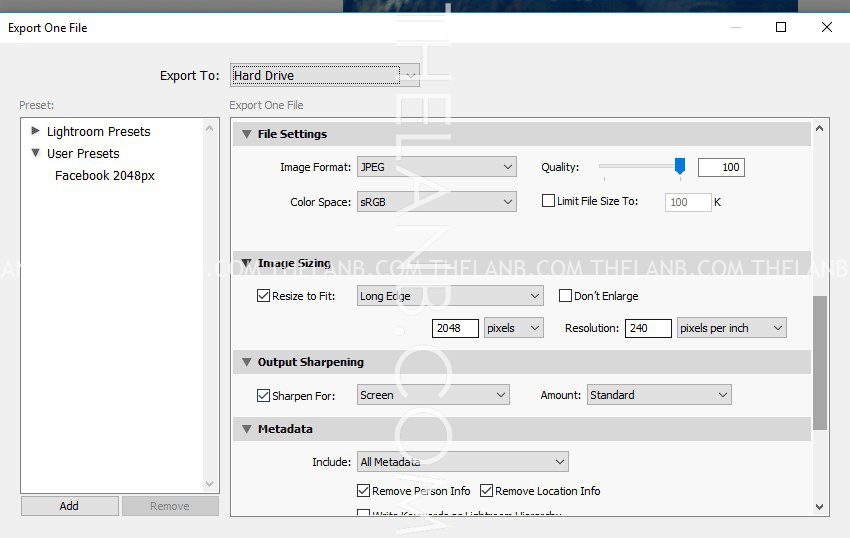Click the Add preset button
Screen dimensions: 850x538
(x=69, y=506)
